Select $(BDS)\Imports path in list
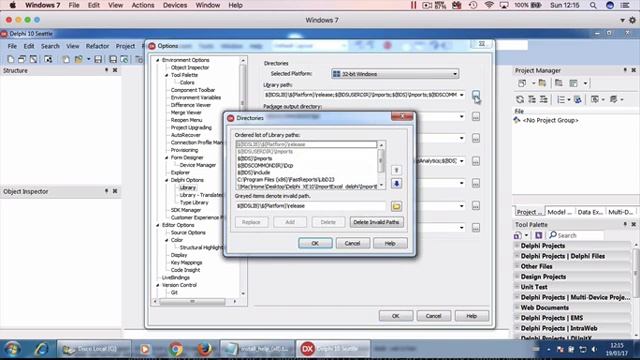 click(255, 158)
